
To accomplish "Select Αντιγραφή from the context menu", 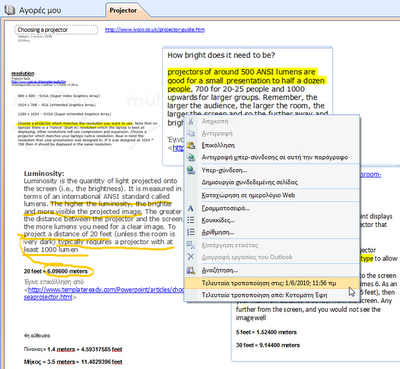I will (271, 133).
